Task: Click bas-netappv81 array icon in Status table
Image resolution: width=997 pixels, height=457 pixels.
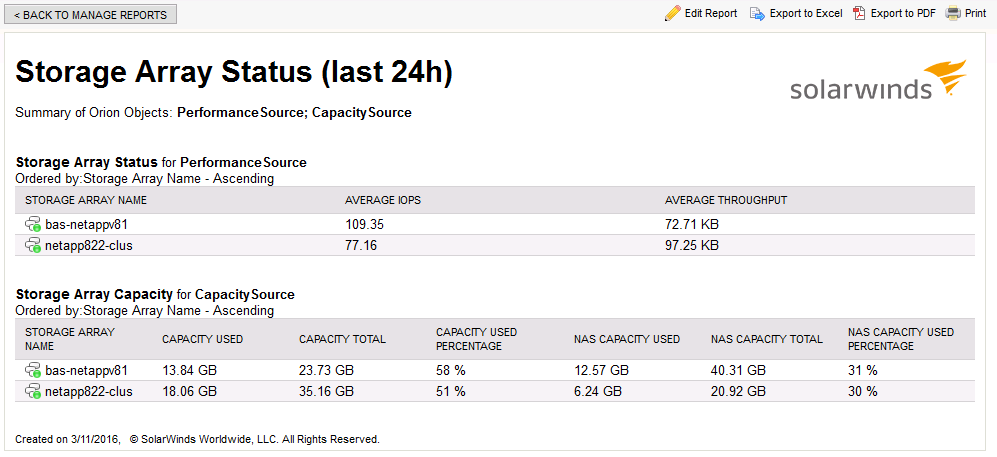Action: pos(33,224)
